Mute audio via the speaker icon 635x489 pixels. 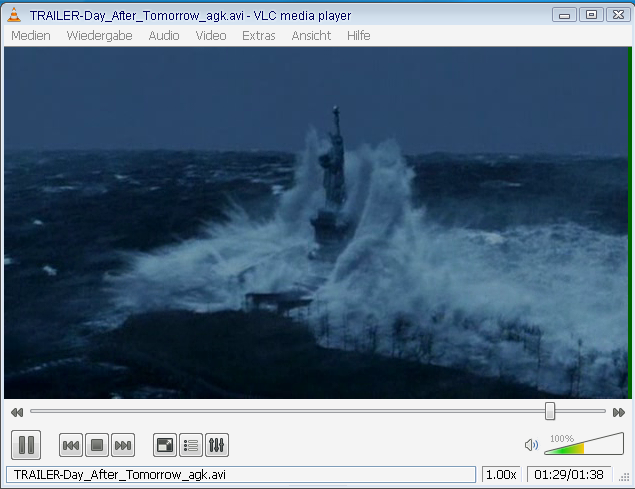[531, 445]
